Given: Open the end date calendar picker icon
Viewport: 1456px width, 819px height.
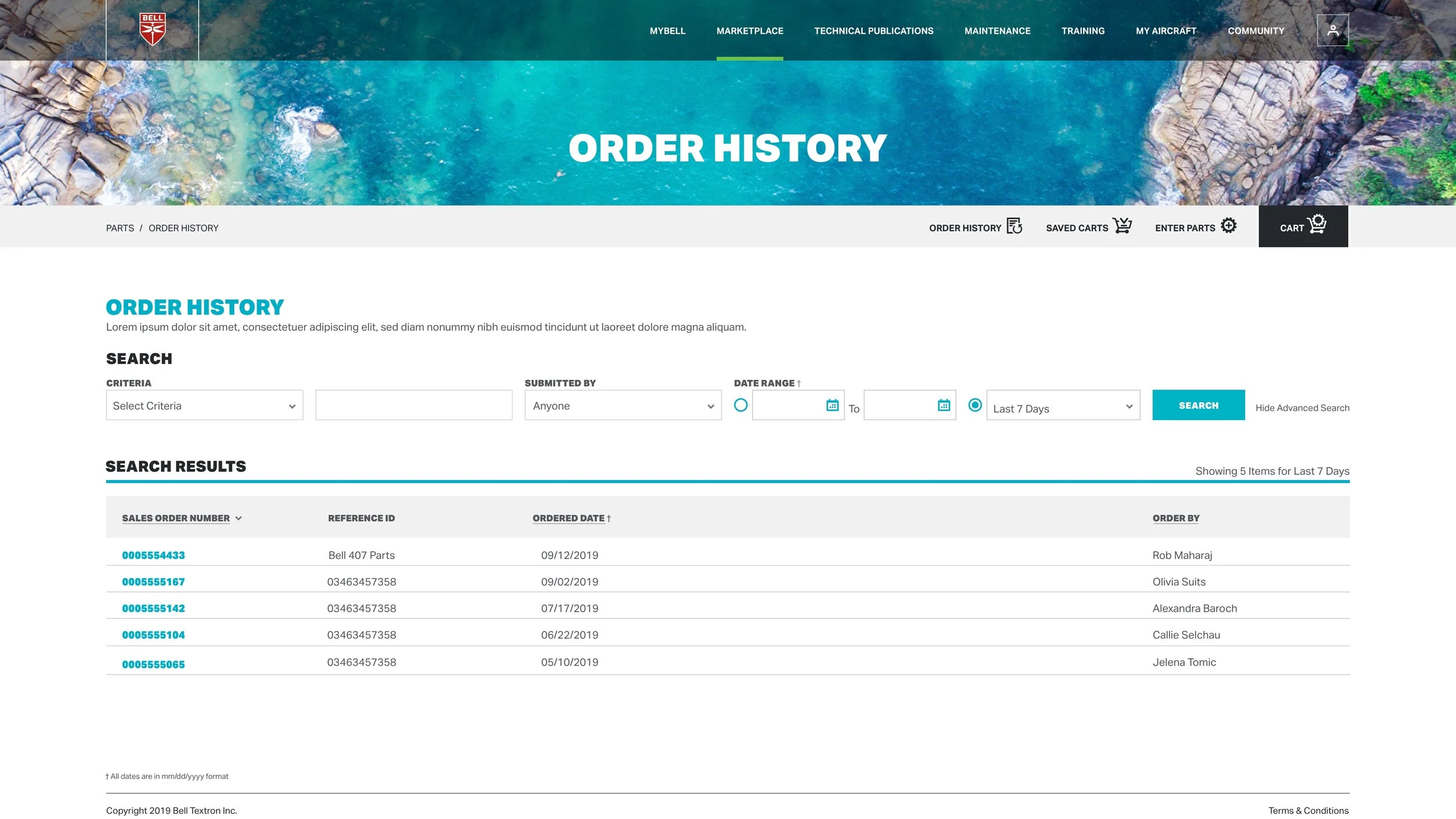Looking at the screenshot, I should coord(943,405).
